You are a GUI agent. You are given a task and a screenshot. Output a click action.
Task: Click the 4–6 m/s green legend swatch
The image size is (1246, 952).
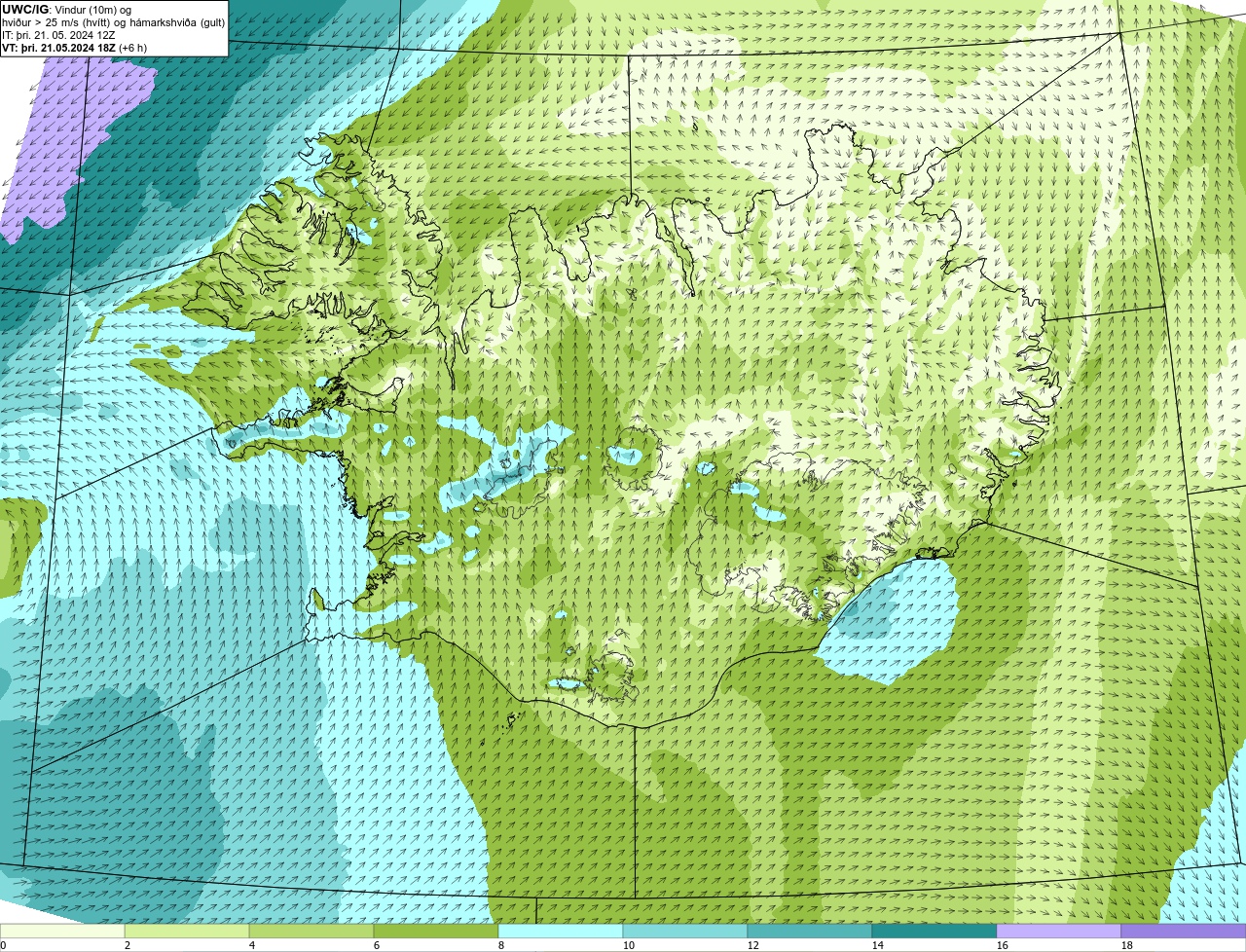(311, 932)
